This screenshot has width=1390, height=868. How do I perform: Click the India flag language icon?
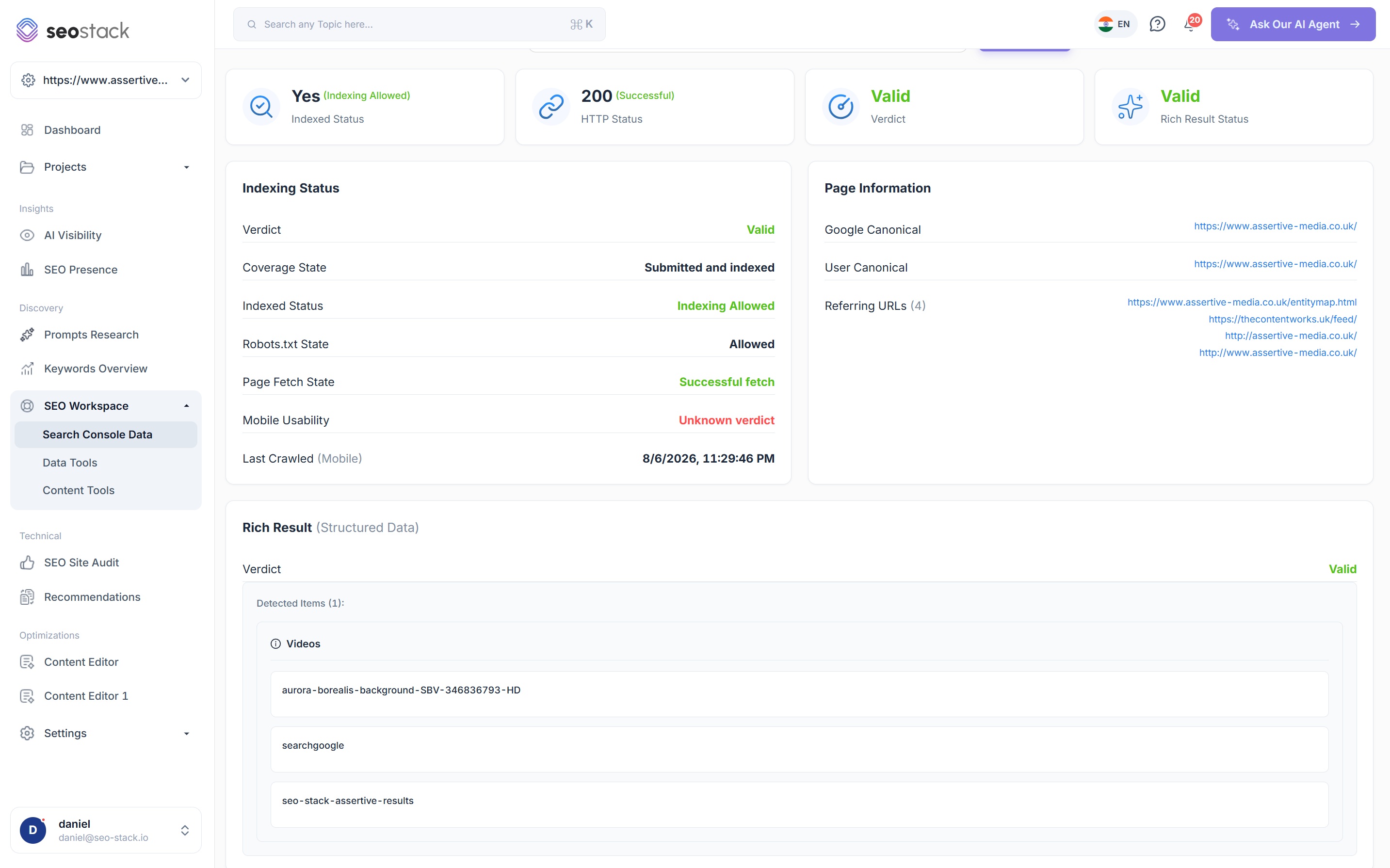[x=1105, y=24]
